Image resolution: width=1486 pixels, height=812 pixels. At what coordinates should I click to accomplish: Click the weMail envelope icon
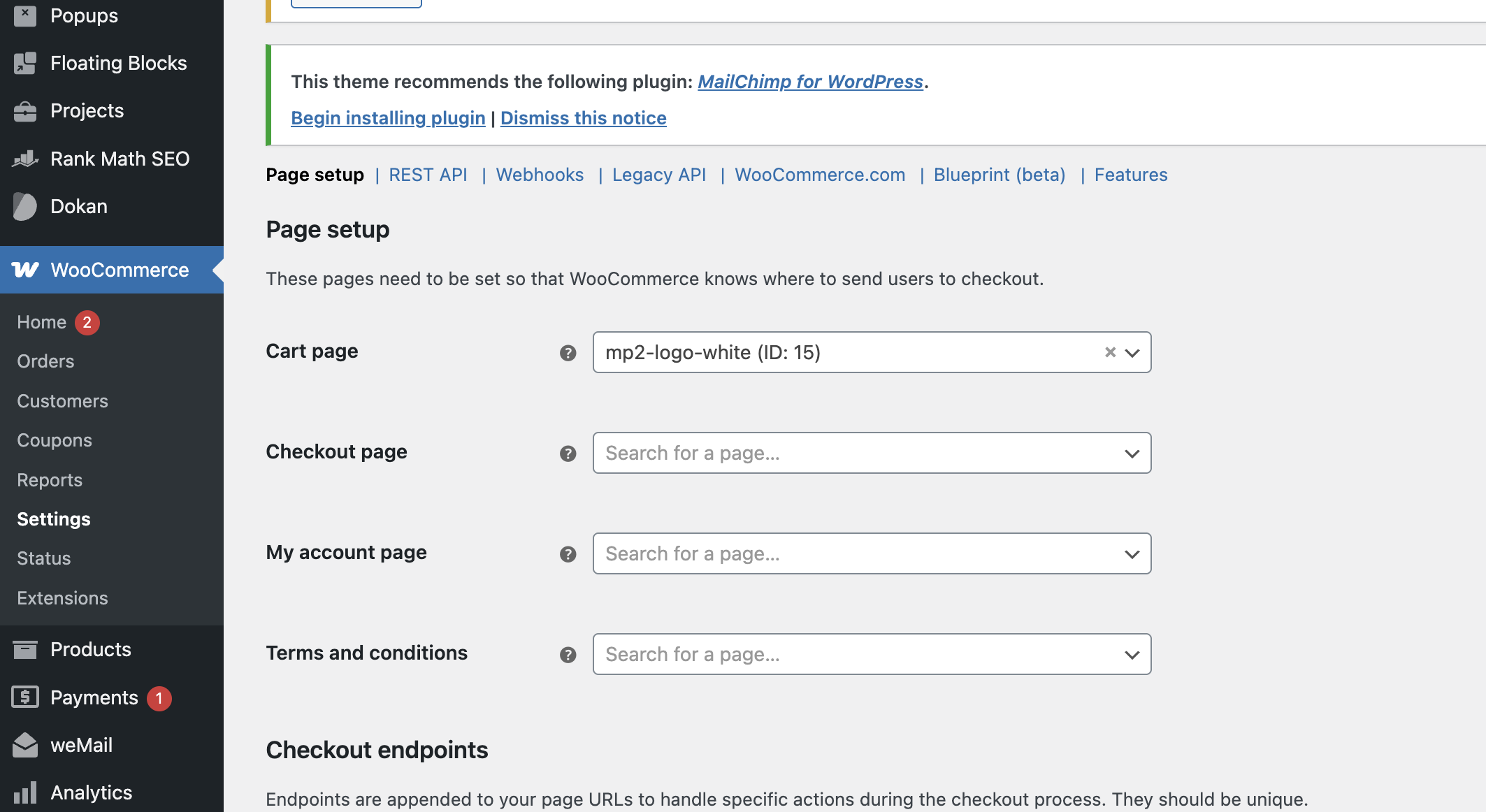(25, 745)
